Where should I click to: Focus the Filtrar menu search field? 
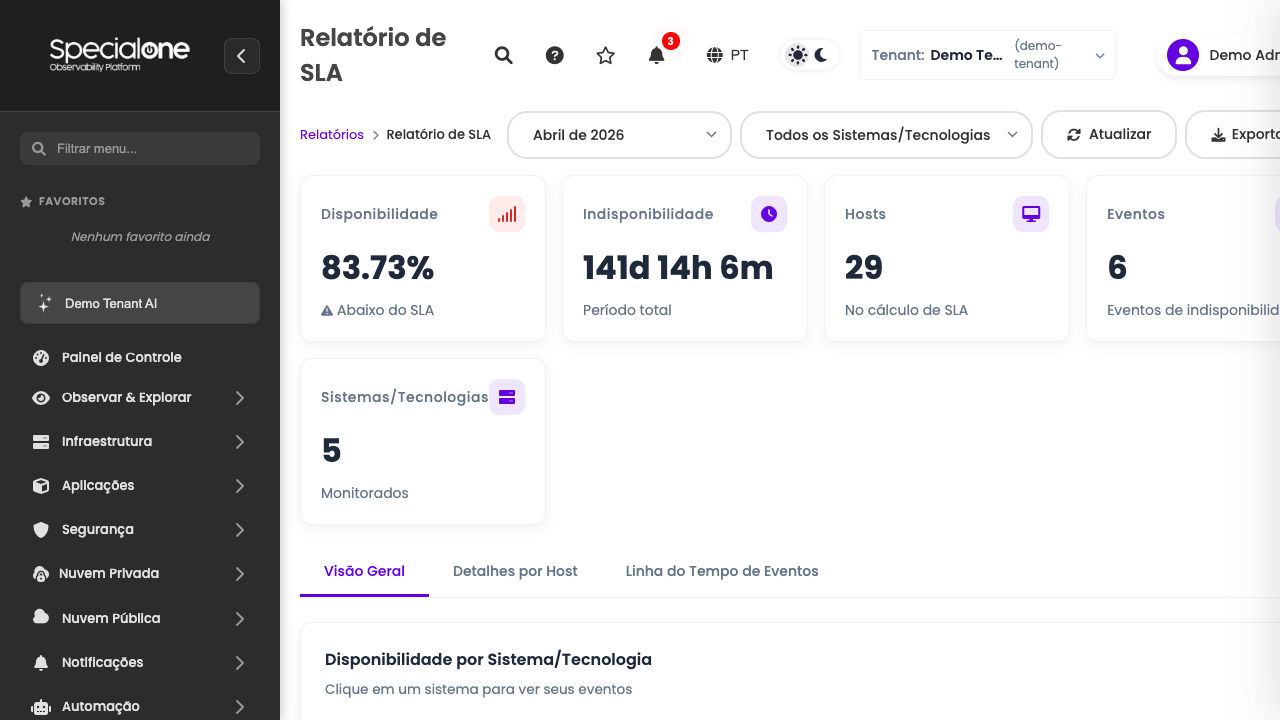[140, 148]
